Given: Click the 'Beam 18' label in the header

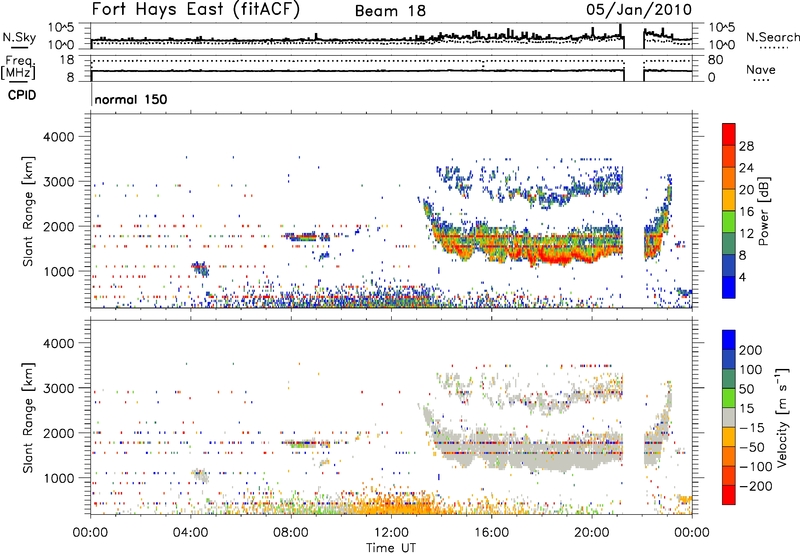Looking at the screenshot, I should pyautogui.click(x=390, y=11).
